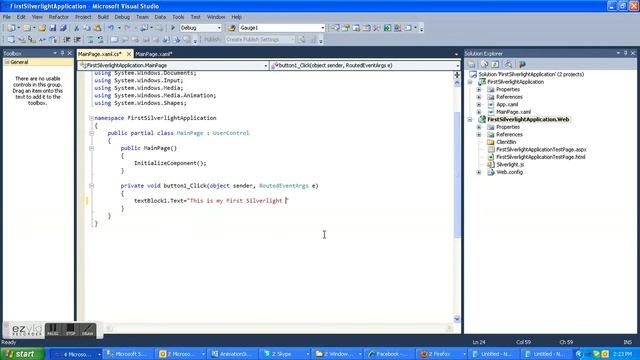Click the editor vertical scrollbar thumb
The width and height of the screenshot is (640, 360).
tap(457, 175)
